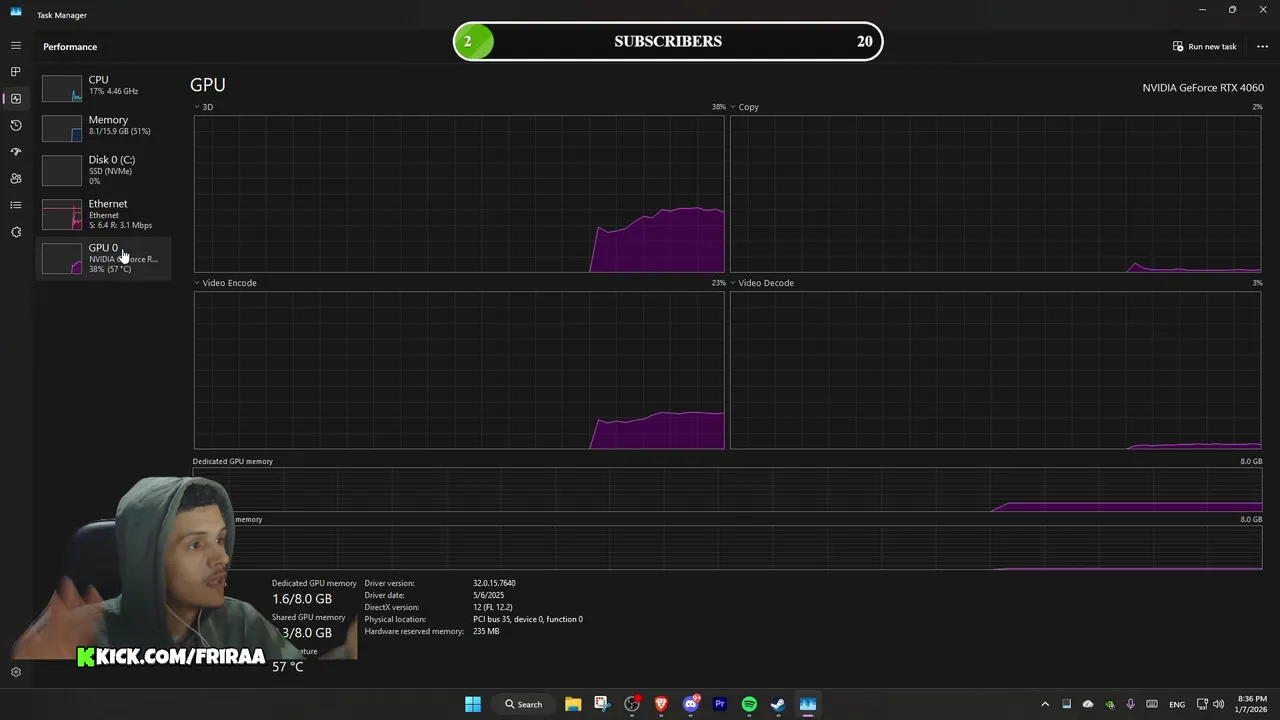This screenshot has height=720, width=1280.
Task: Click the driver version 32.0.15.7640 value
Action: 494,583
